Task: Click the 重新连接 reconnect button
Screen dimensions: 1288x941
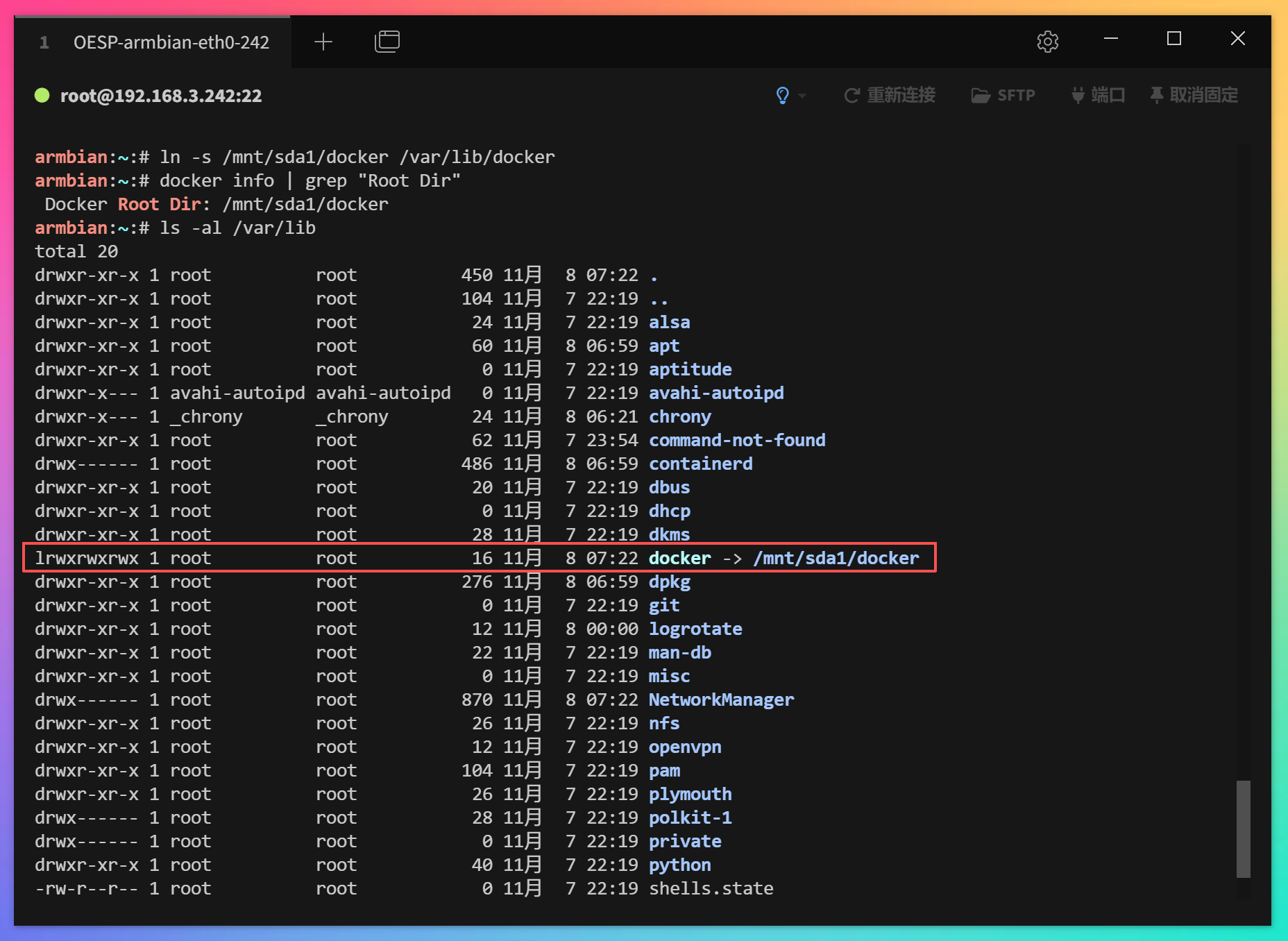Action: pyautogui.click(x=890, y=95)
